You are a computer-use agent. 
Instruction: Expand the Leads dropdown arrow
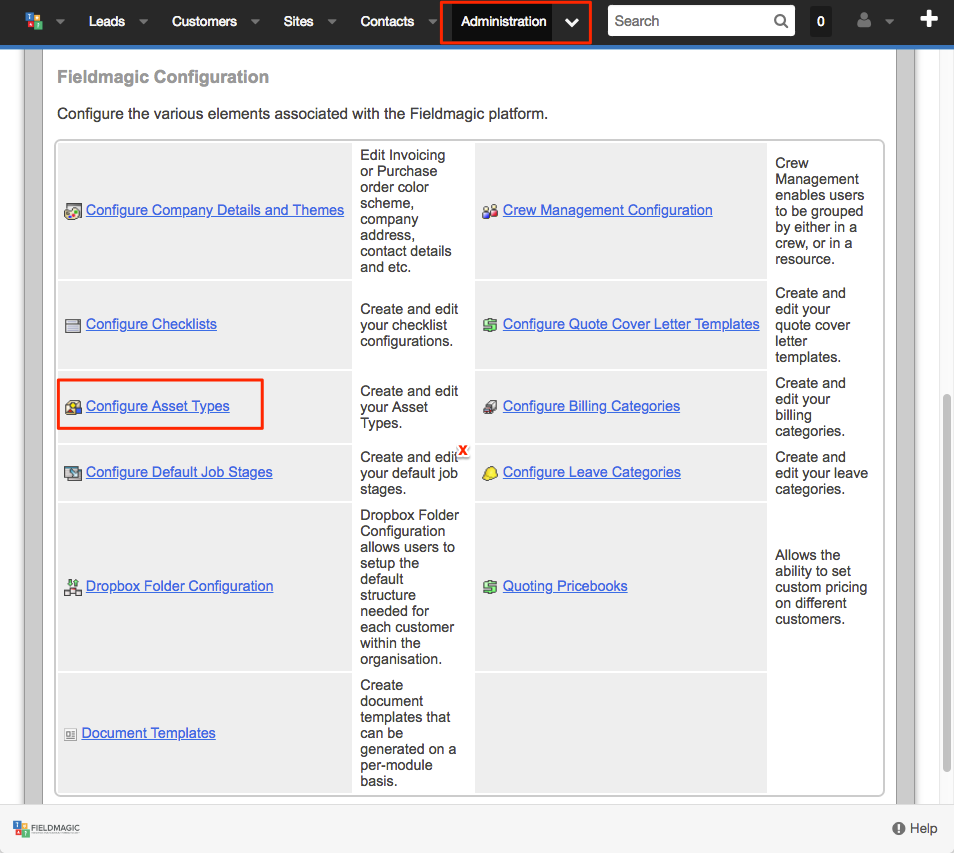click(x=144, y=21)
